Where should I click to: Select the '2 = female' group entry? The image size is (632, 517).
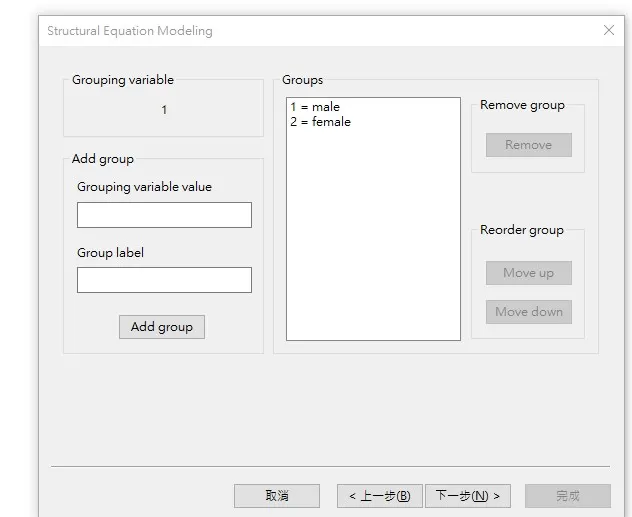pyautogui.click(x=320, y=122)
